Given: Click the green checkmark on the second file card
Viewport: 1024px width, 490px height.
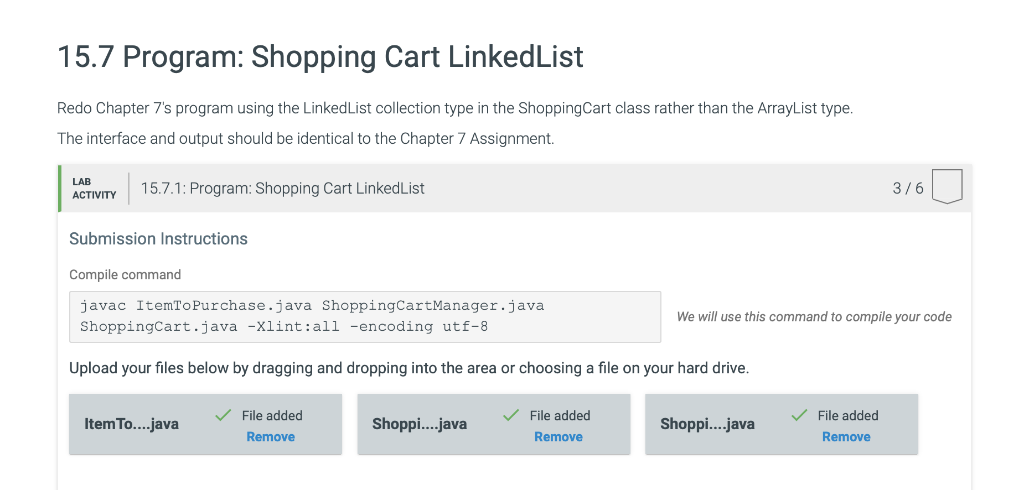Looking at the screenshot, I should tap(511, 415).
